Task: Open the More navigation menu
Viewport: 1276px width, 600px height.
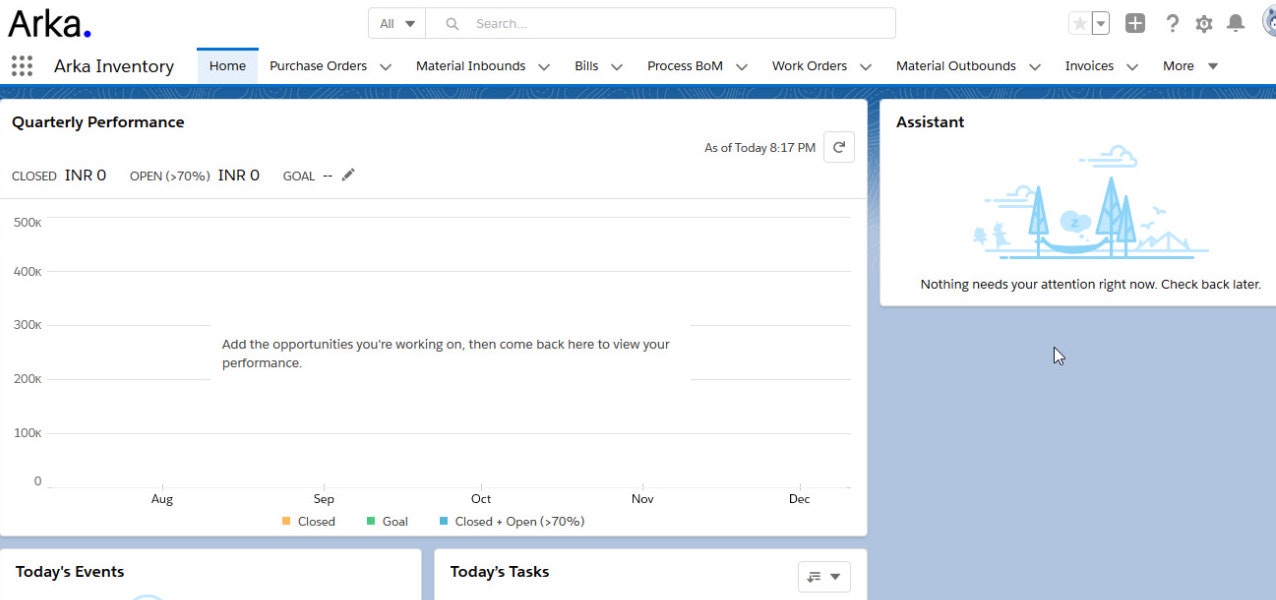Action: click(x=1190, y=66)
